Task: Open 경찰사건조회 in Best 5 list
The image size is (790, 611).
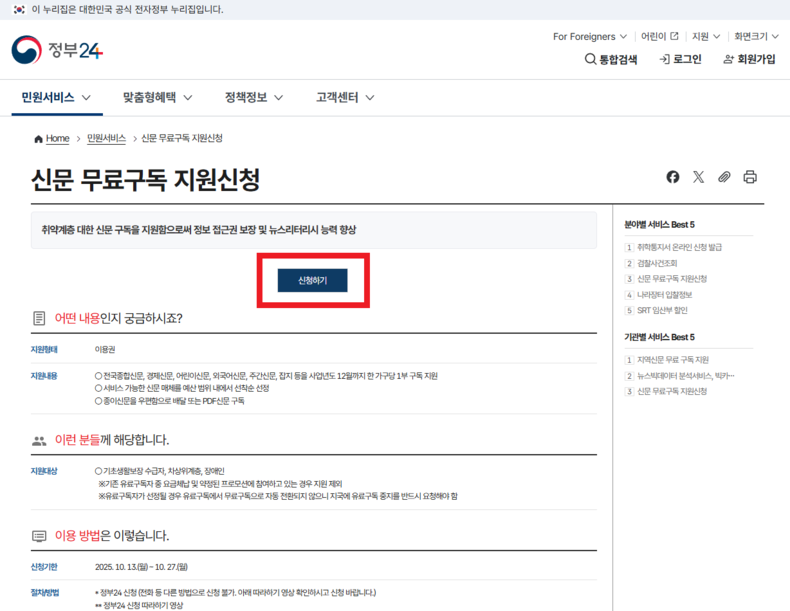Action: point(657,263)
